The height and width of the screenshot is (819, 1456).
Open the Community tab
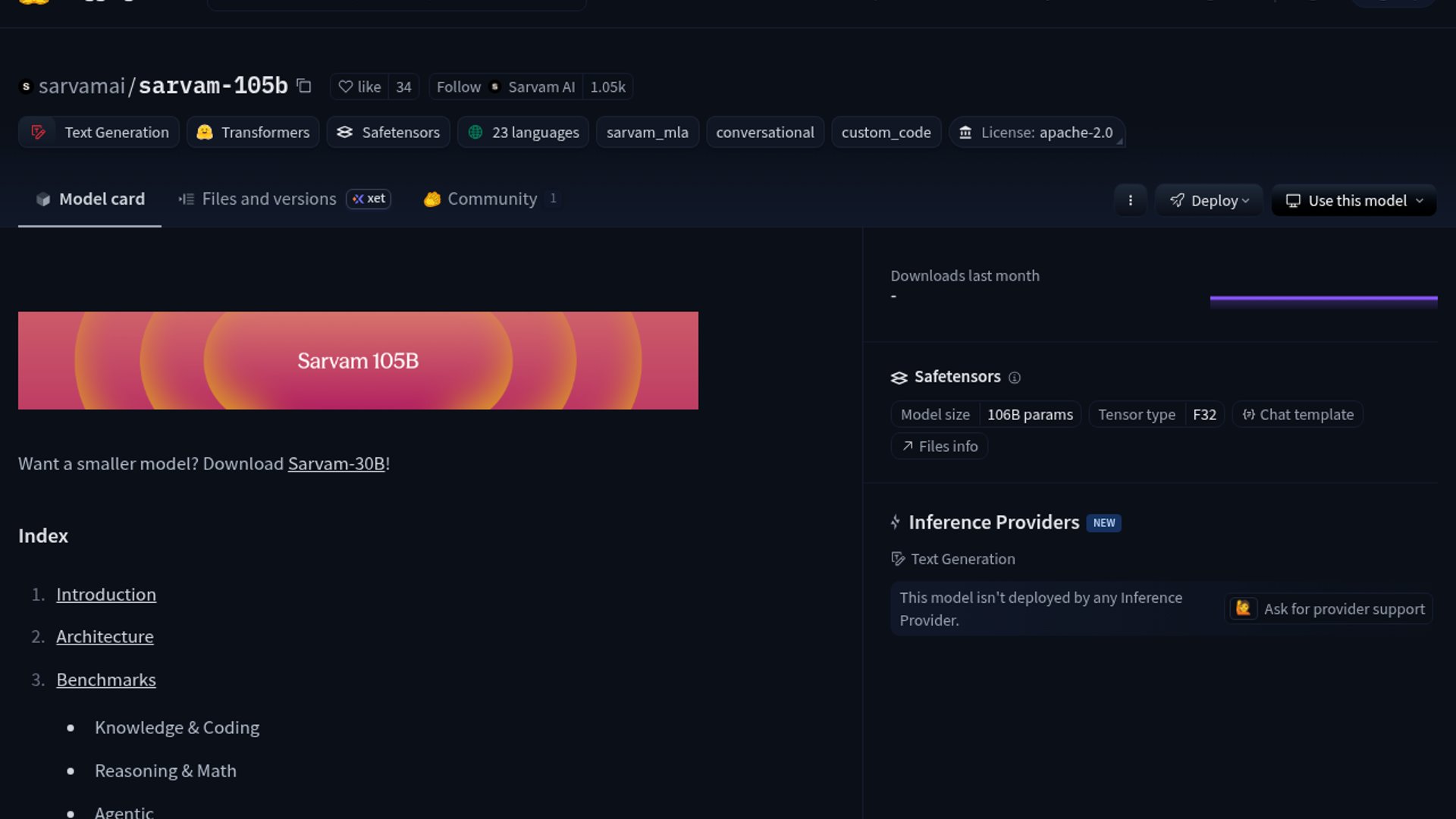click(x=491, y=199)
